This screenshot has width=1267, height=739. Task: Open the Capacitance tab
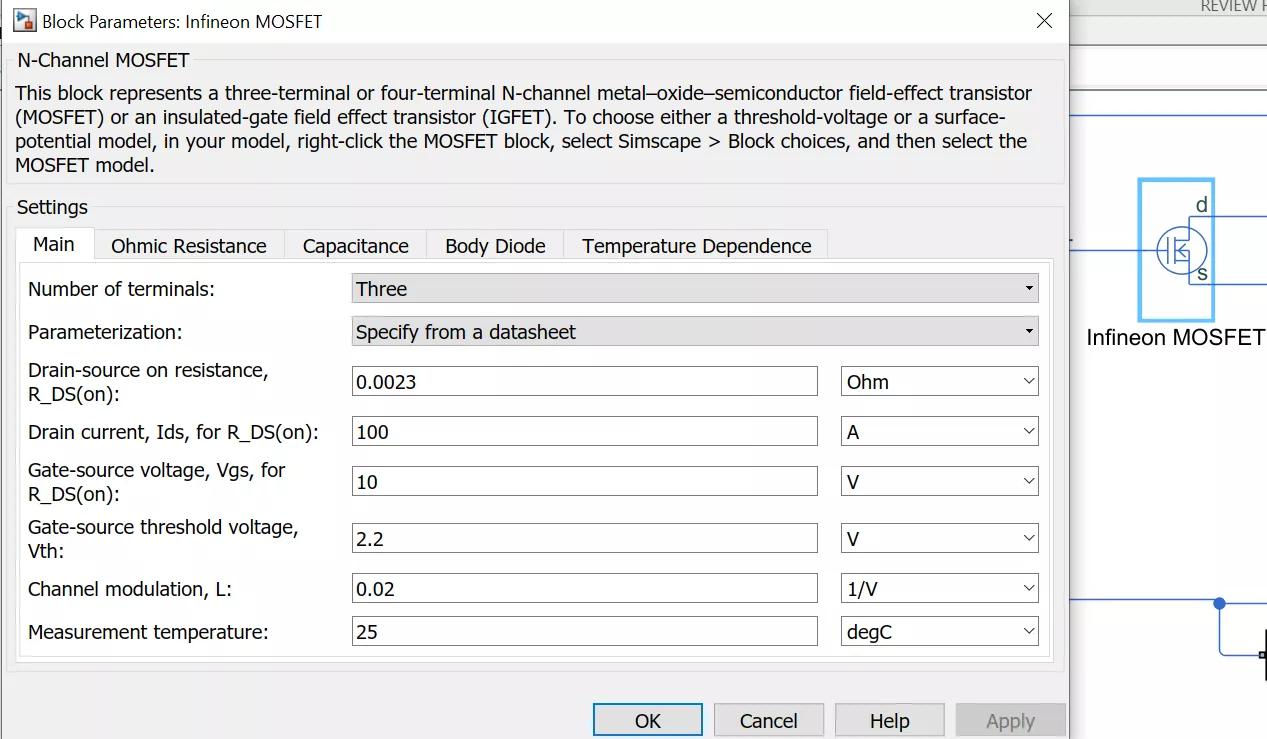pyautogui.click(x=356, y=246)
